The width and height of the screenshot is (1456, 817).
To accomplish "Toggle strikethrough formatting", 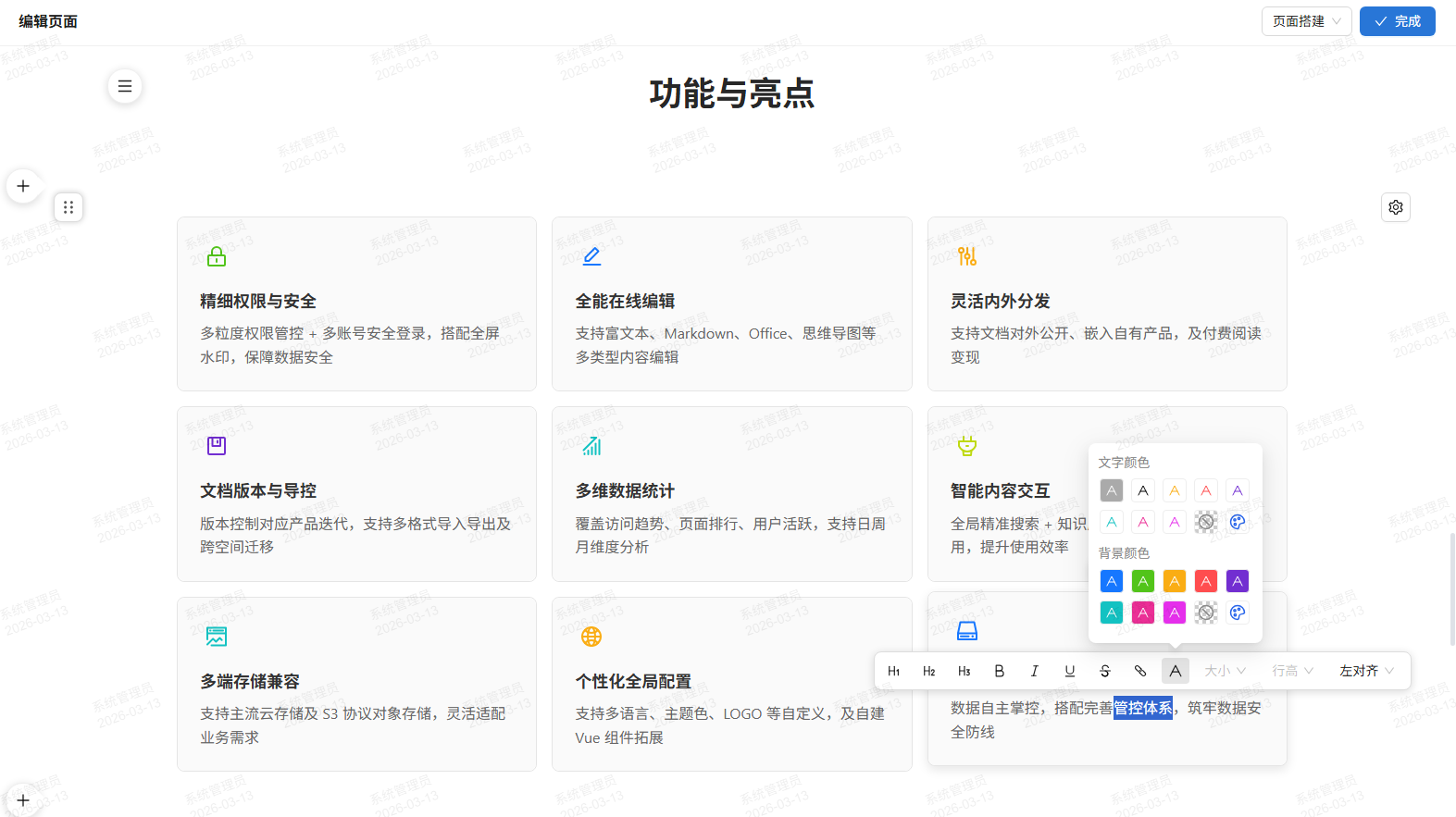I will tap(1105, 671).
